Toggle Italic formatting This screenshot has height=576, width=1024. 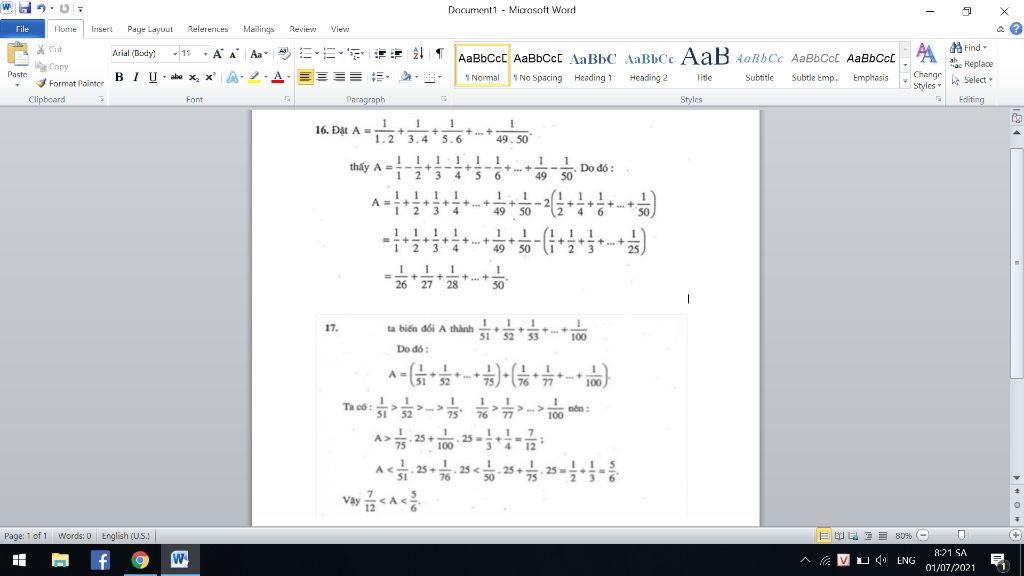(x=136, y=77)
